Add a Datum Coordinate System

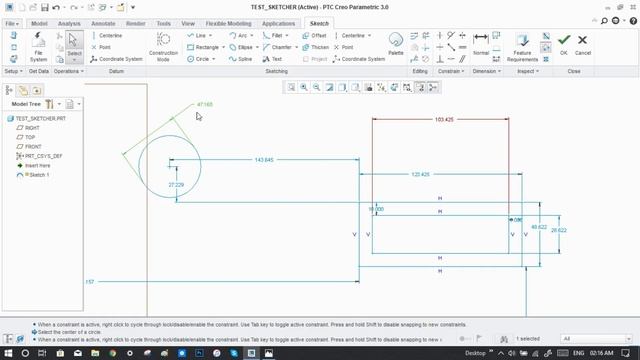click(x=116, y=59)
